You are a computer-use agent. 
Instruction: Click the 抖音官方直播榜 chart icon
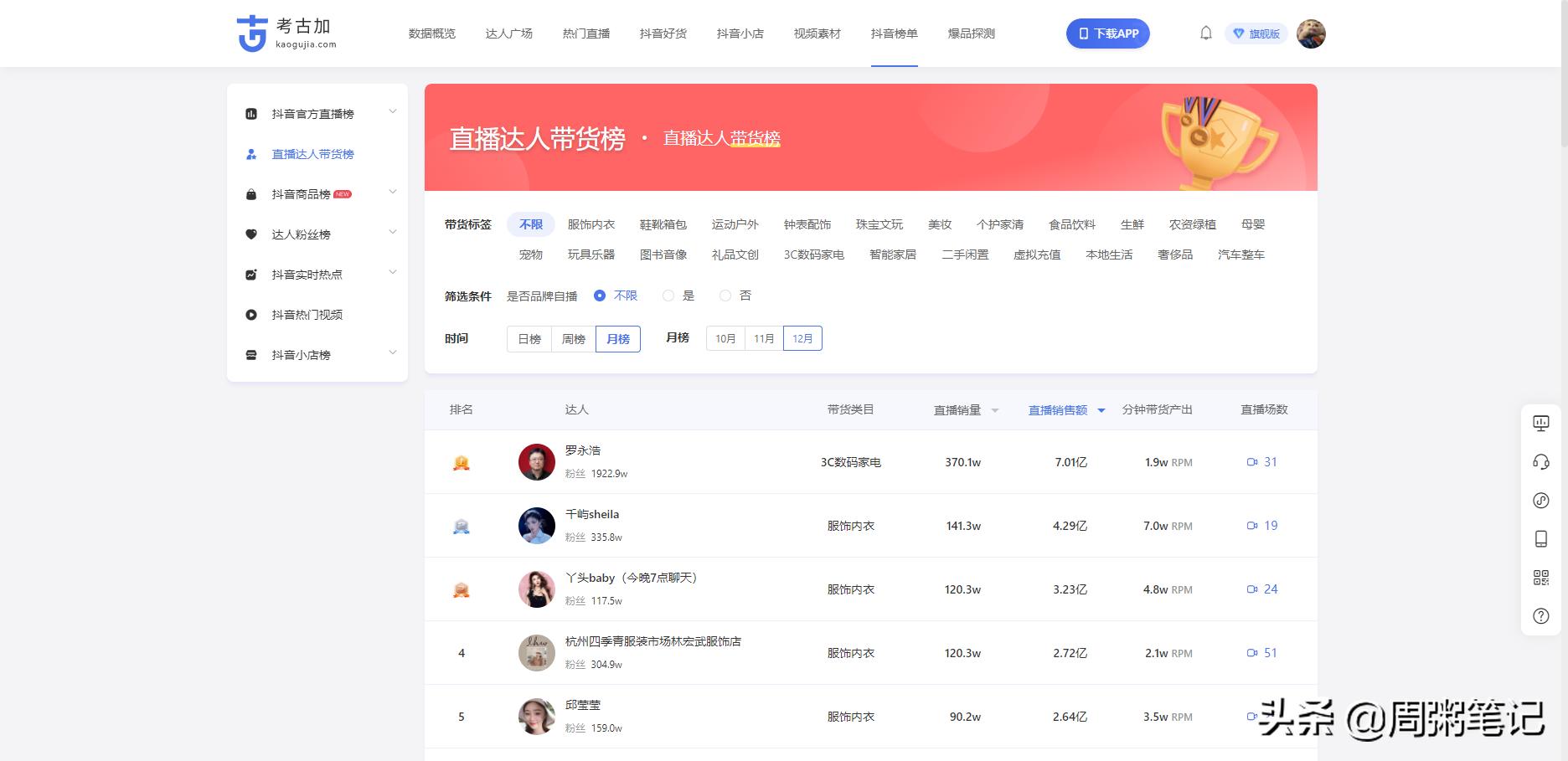pos(251,114)
